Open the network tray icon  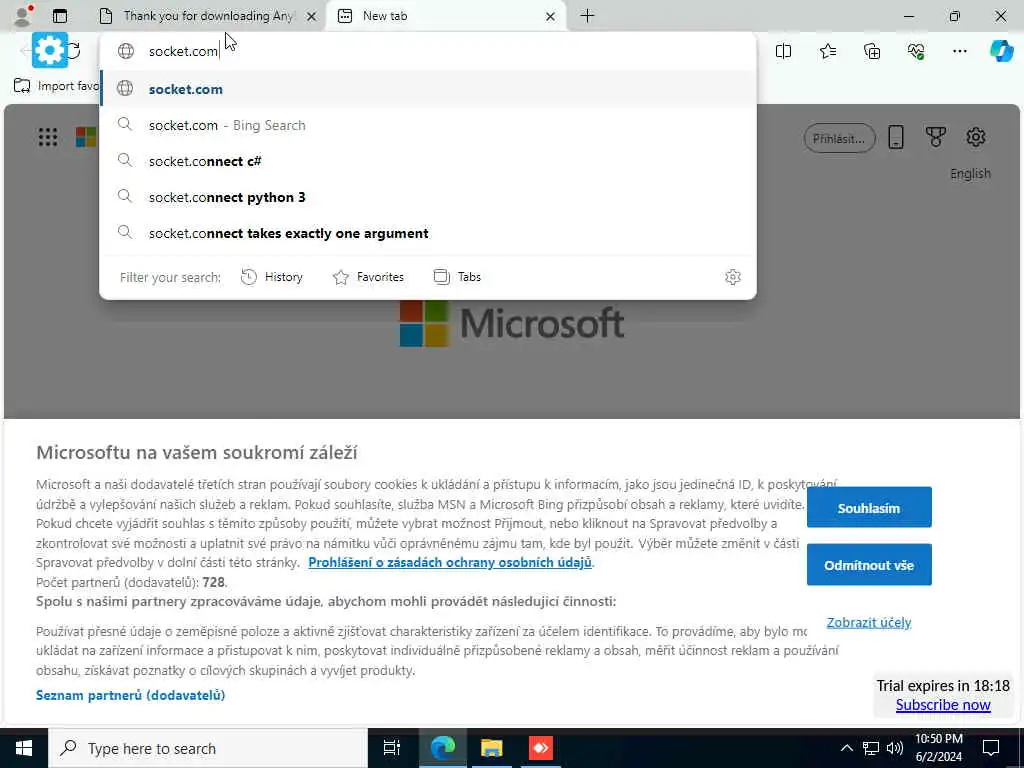(871, 748)
